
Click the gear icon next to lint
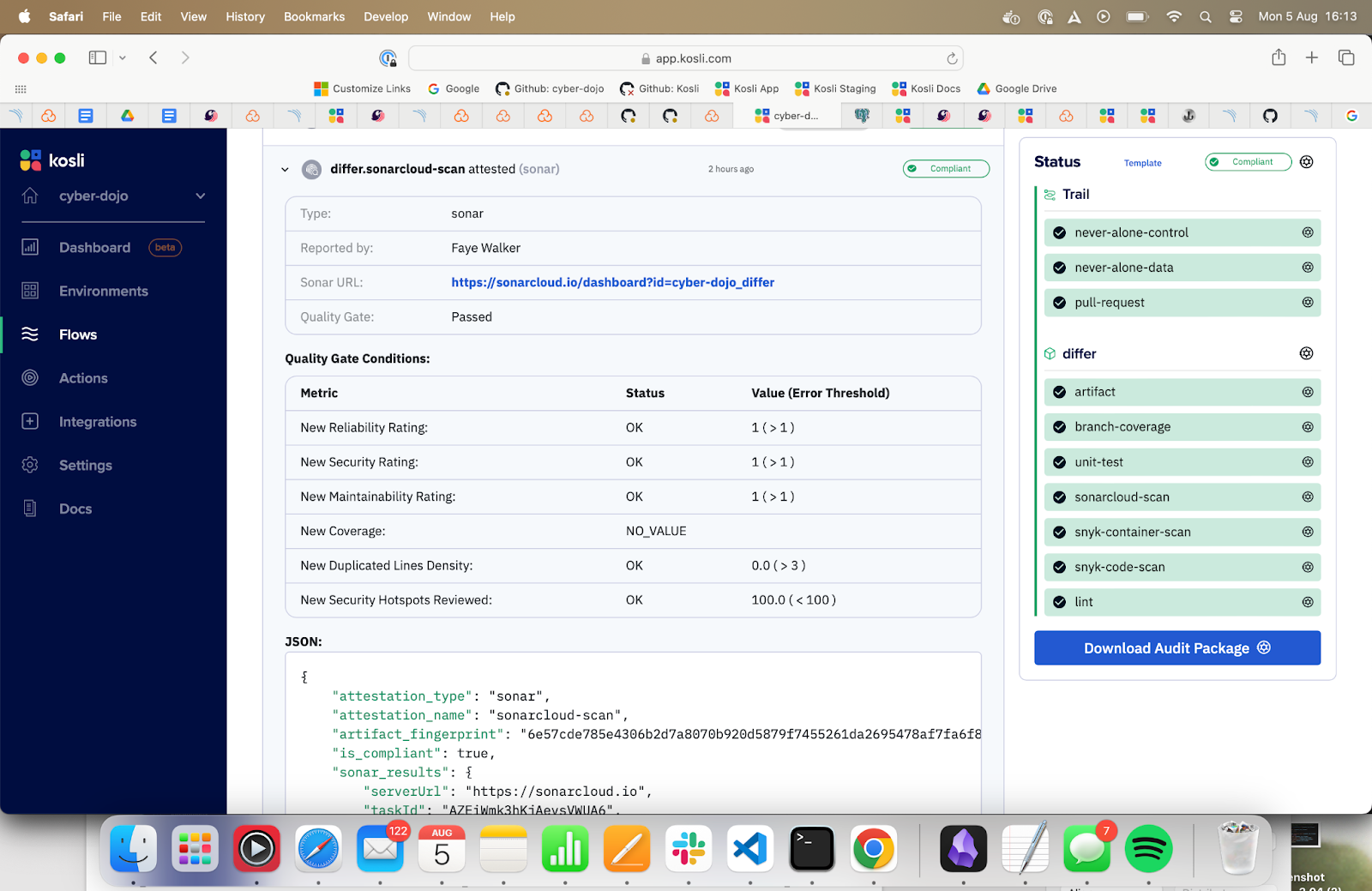point(1308,602)
